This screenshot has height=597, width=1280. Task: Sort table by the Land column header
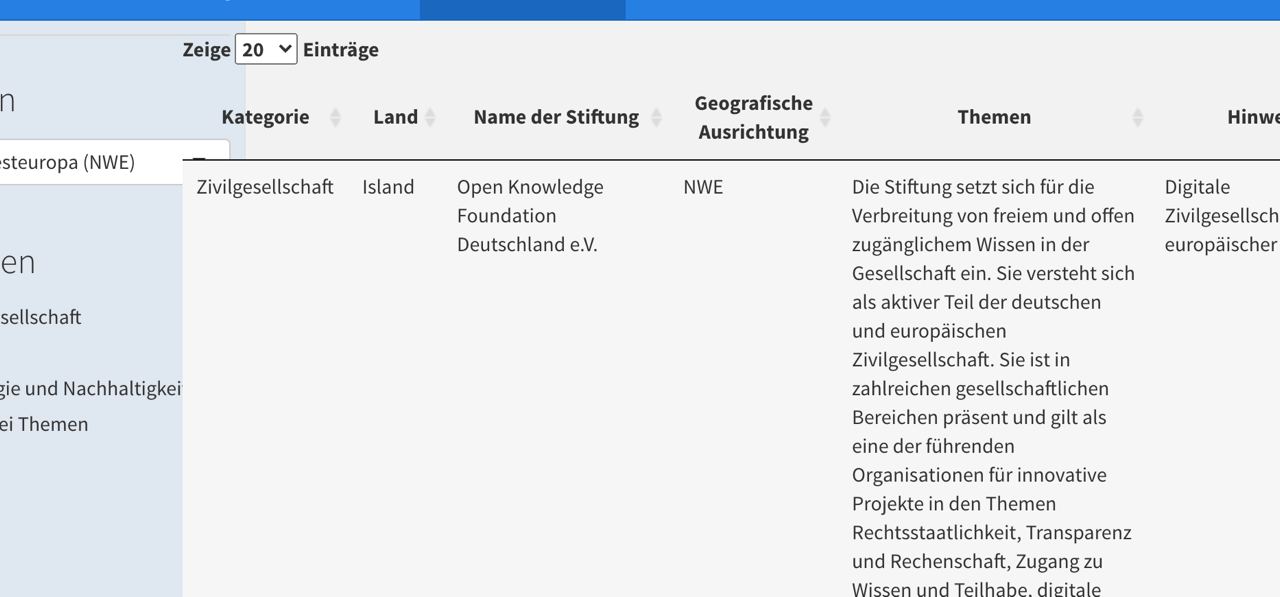tap(395, 117)
